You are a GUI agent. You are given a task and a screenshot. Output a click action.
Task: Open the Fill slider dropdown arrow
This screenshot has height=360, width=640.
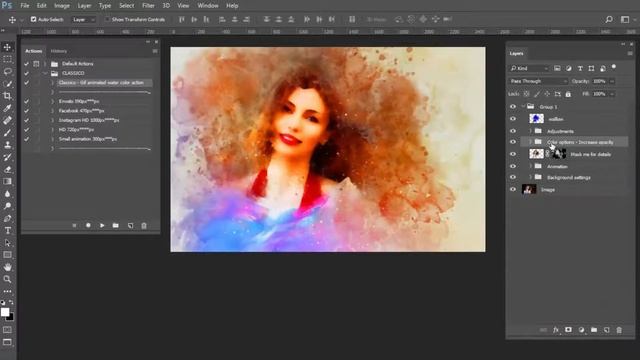coord(612,94)
